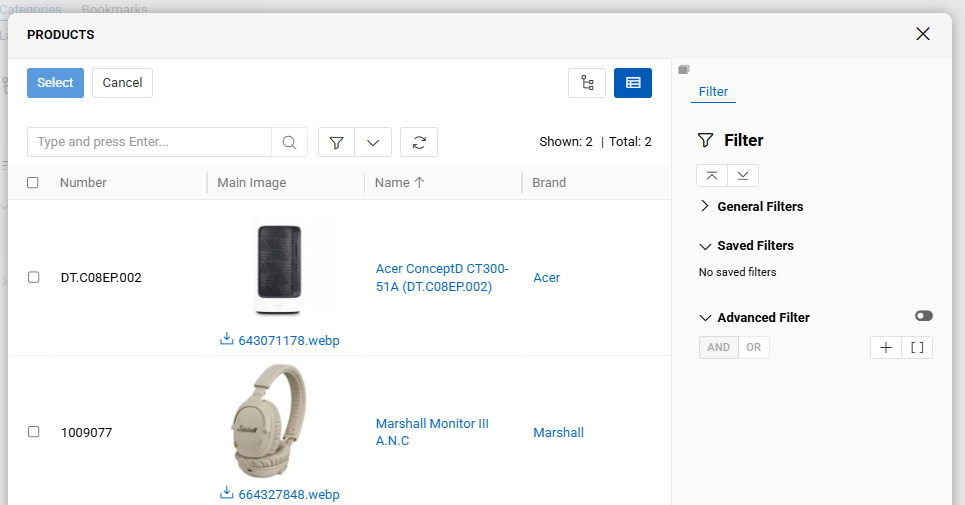Download the 664327848.webp image

coord(226,493)
